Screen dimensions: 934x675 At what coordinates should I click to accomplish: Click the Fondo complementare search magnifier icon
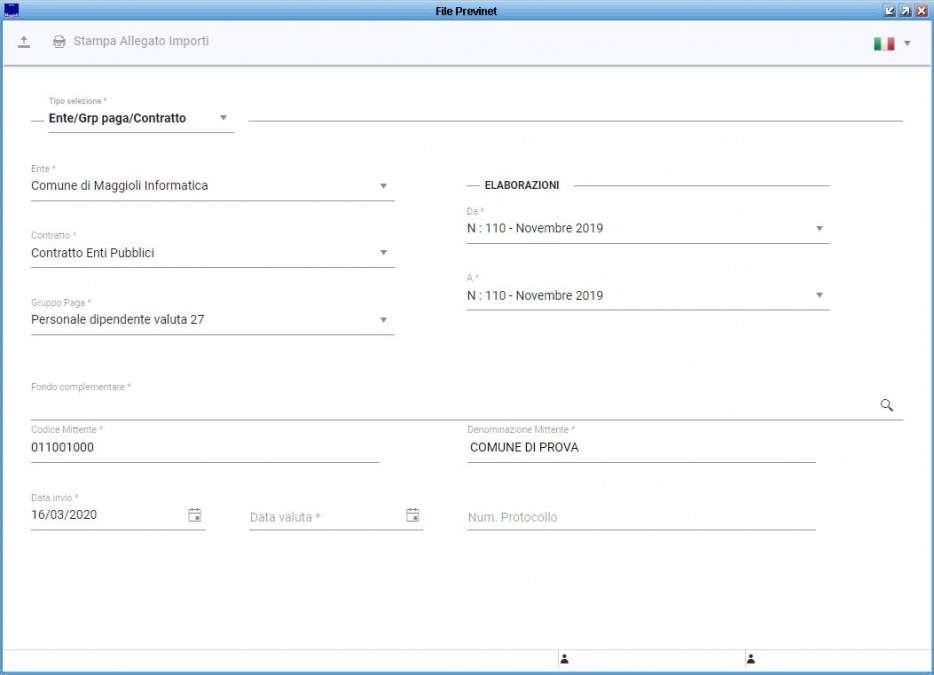click(x=886, y=405)
